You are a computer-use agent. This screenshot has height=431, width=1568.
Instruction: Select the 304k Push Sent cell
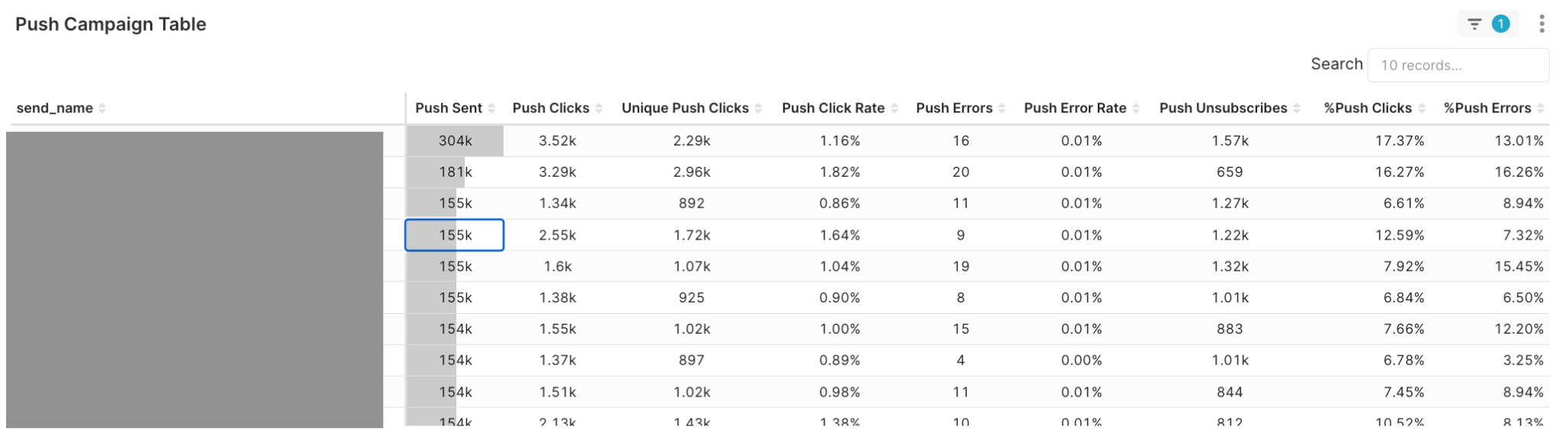455,141
